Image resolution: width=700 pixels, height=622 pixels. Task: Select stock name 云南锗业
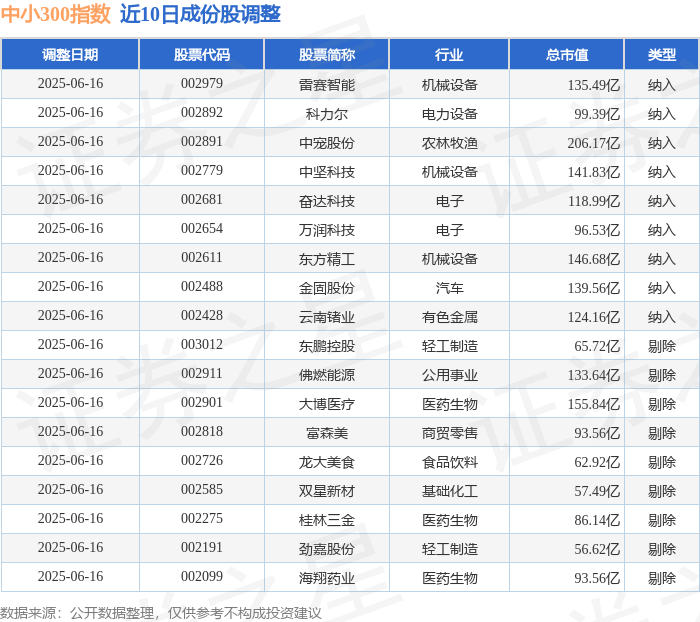(x=327, y=317)
